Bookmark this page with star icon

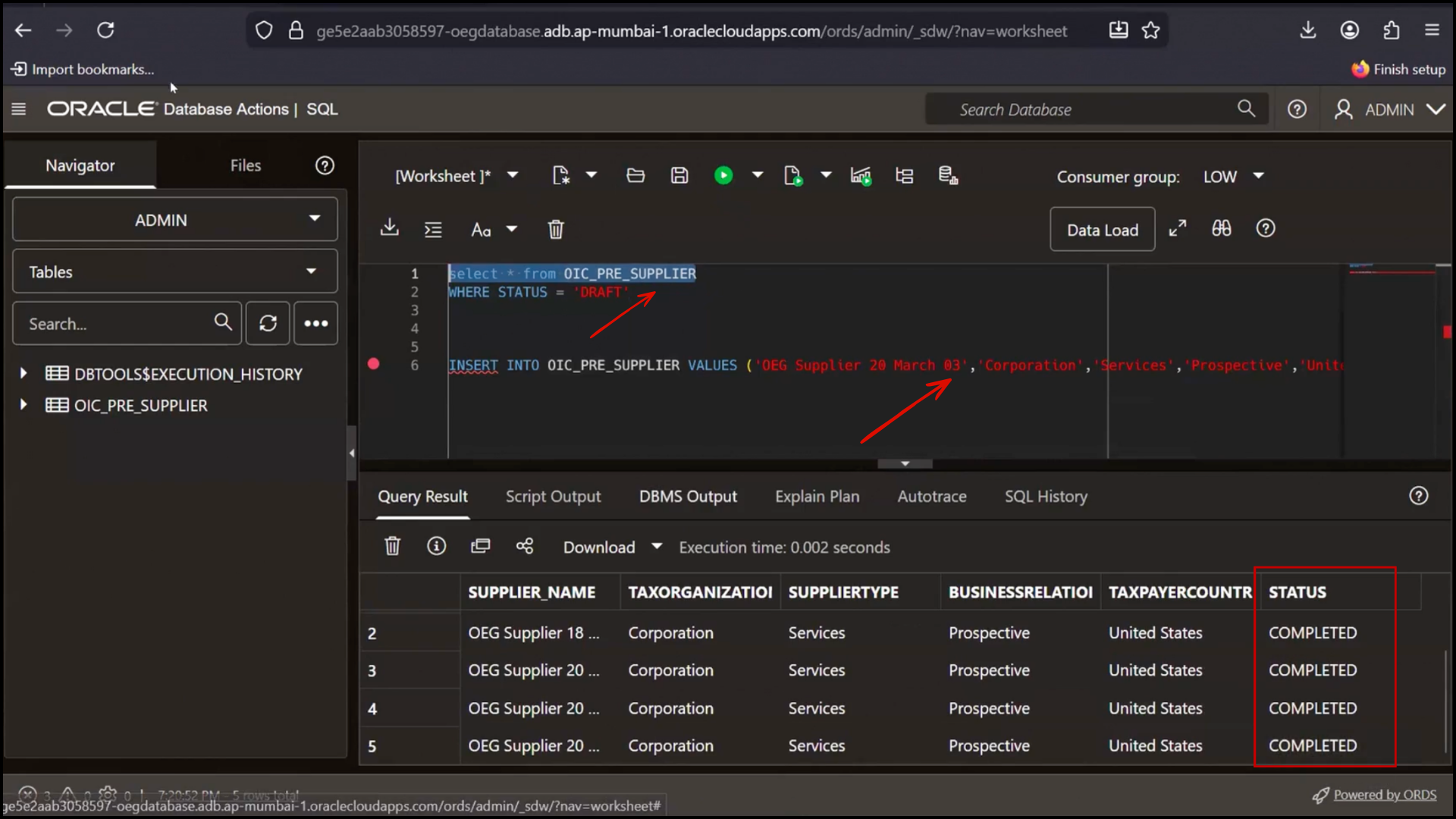coord(1150,30)
